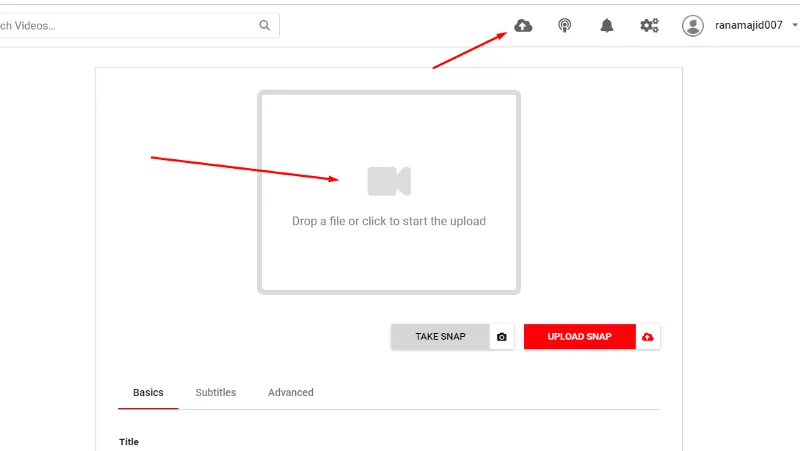Click the camera icon beside Take Snap
The width and height of the screenshot is (800, 451).
click(502, 337)
